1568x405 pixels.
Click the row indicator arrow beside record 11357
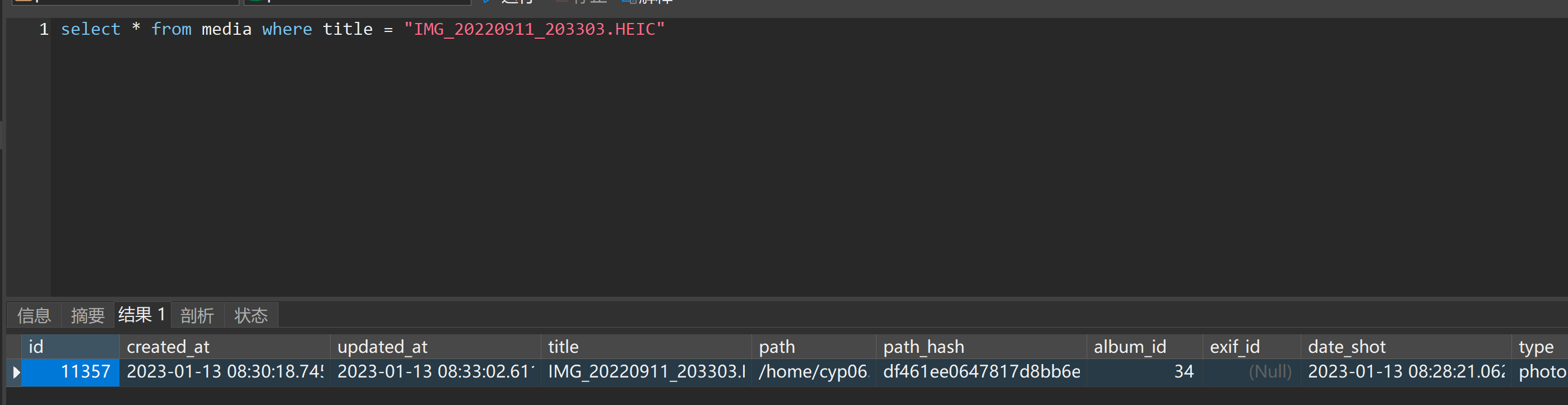pos(16,371)
